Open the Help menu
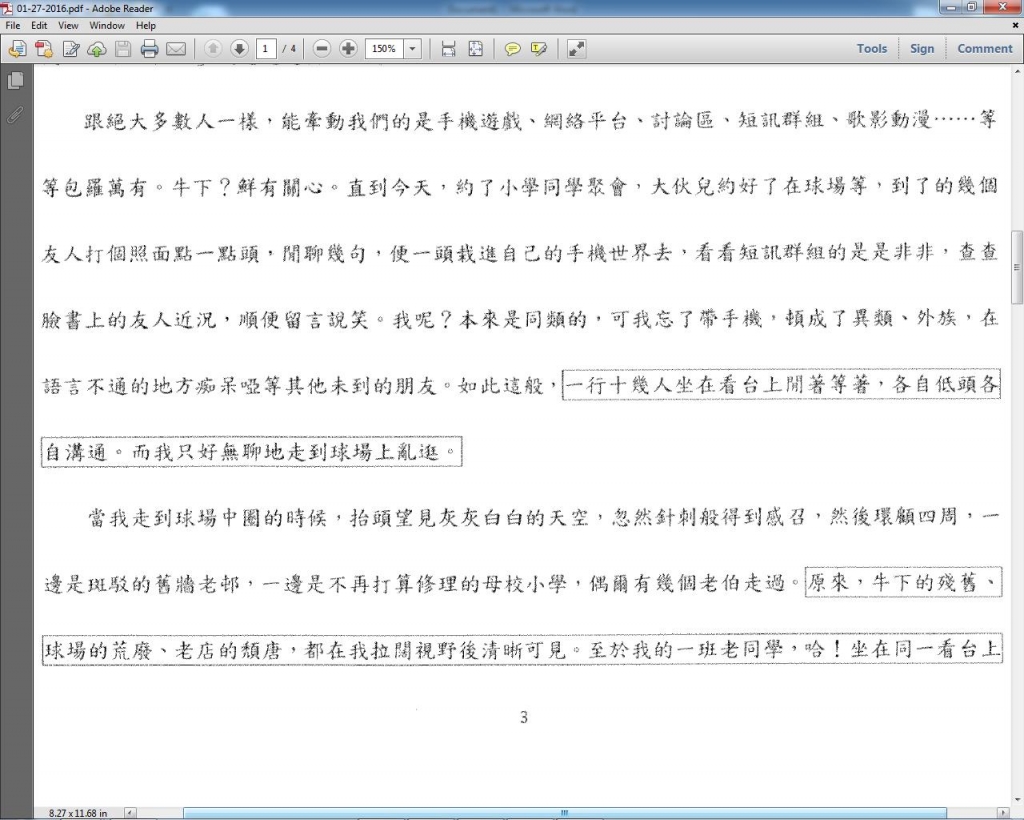This screenshot has height=820, width=1024. point(146,25)
